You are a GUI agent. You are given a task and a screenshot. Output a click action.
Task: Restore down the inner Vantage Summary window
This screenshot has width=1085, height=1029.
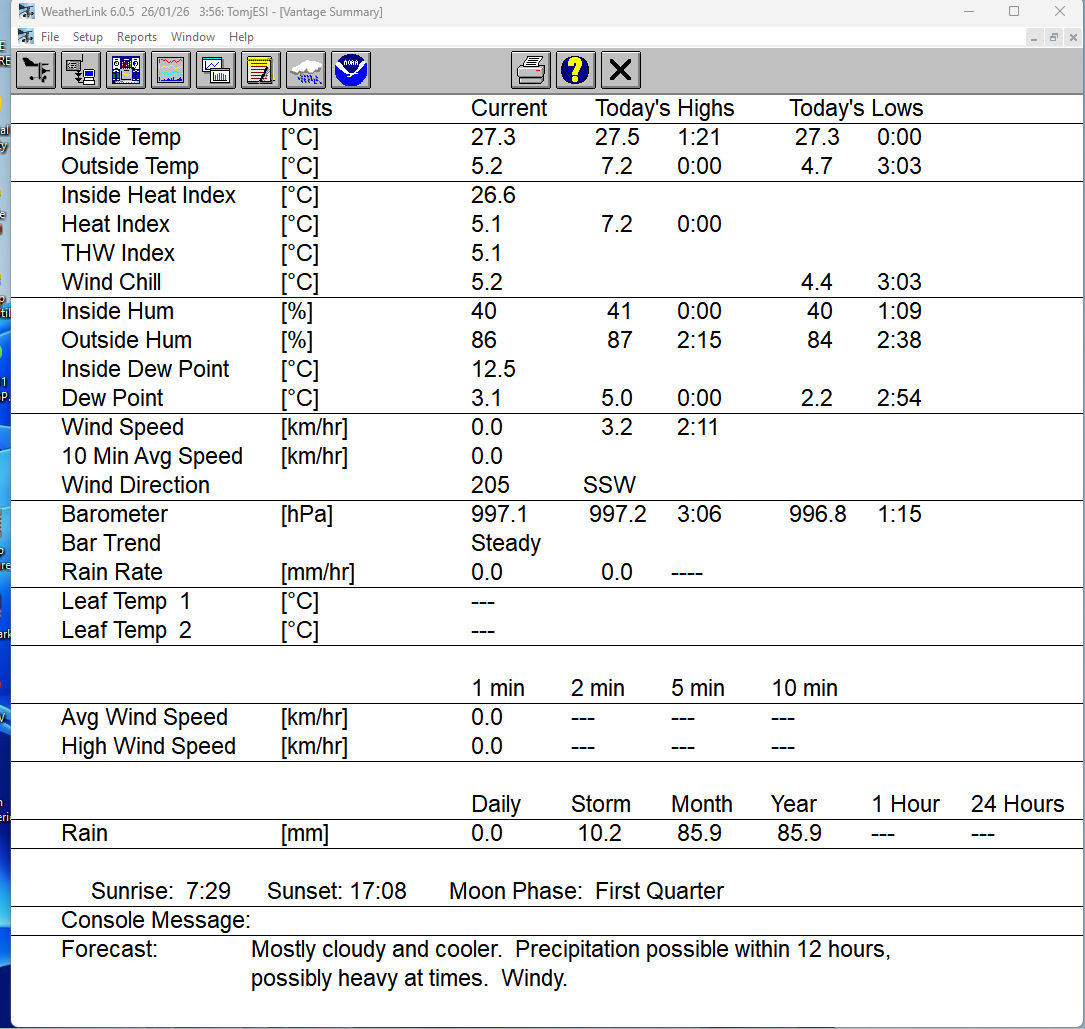click(x=1054, y=37)
